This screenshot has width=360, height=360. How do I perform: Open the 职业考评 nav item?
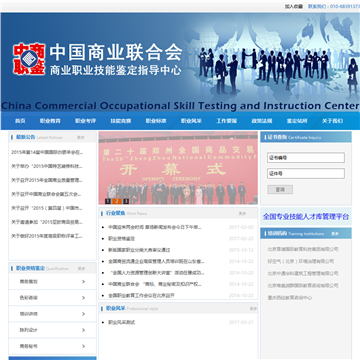click(85, 121)
